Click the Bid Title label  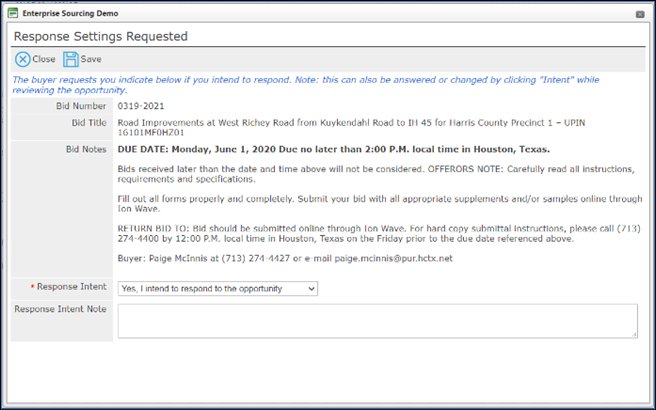(x=89, y=123)
